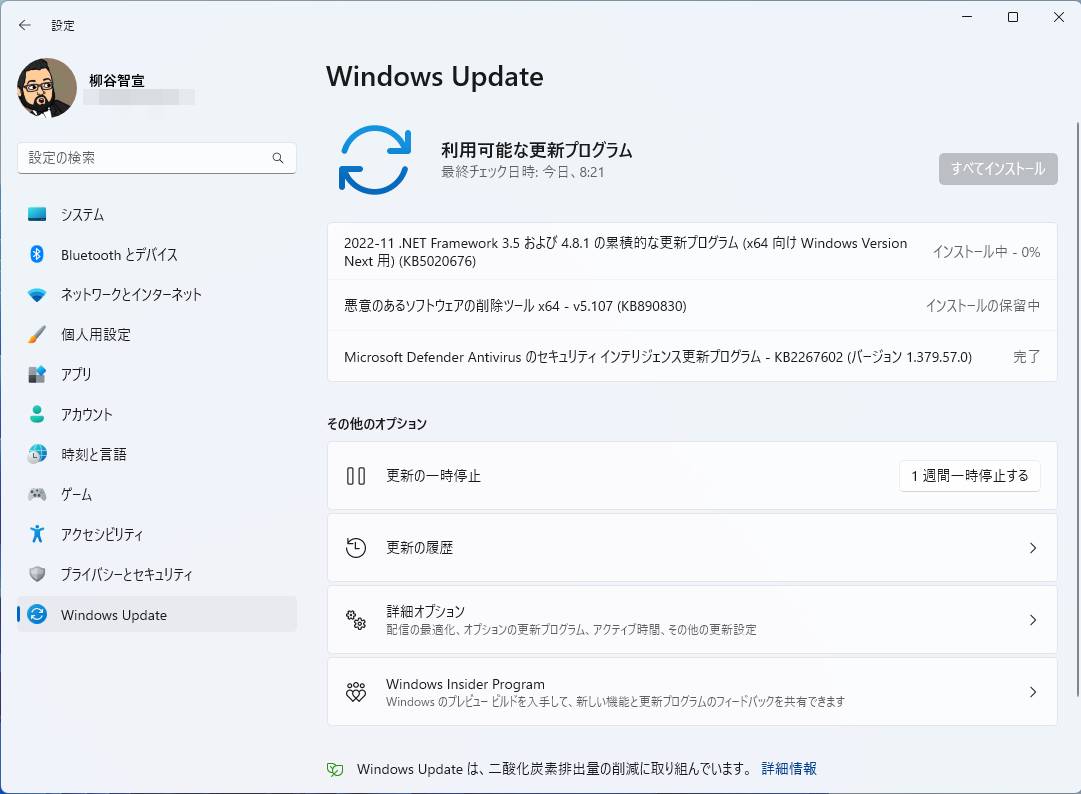
Task: Switch to アカウント settings
Action: pos(156,414)
